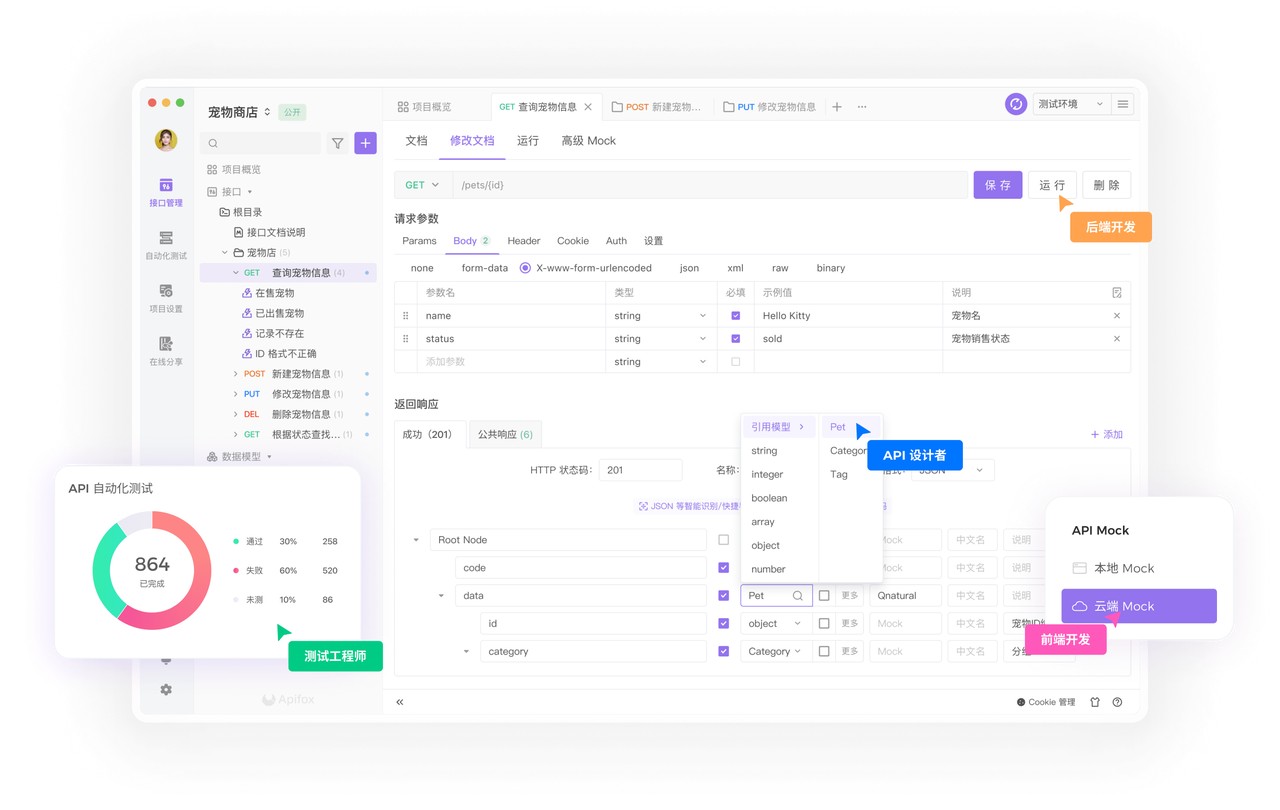Click + 添加 response link

(1107, 434)
